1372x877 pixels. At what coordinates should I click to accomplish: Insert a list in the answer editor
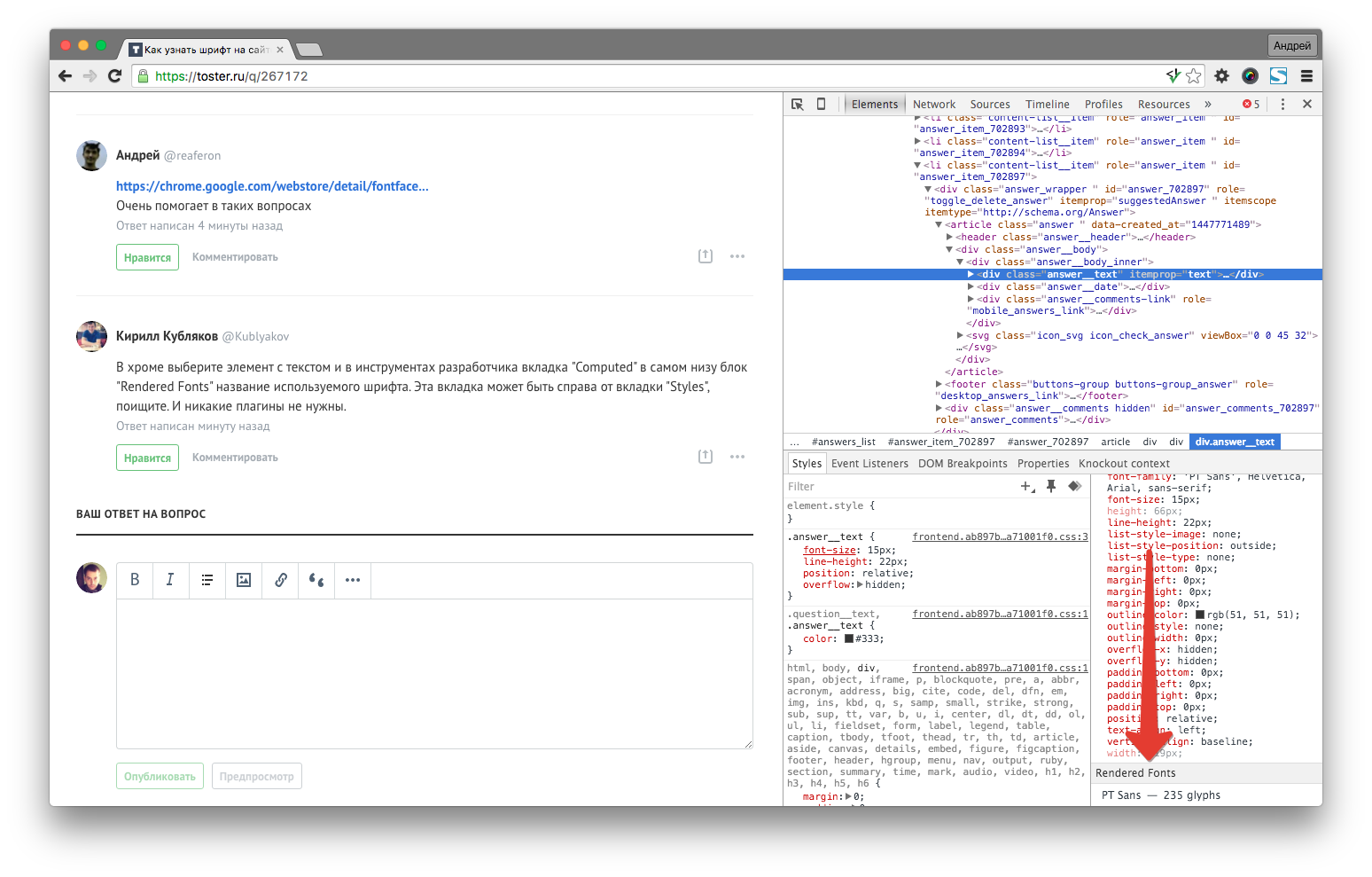click(x=207, y=580)
